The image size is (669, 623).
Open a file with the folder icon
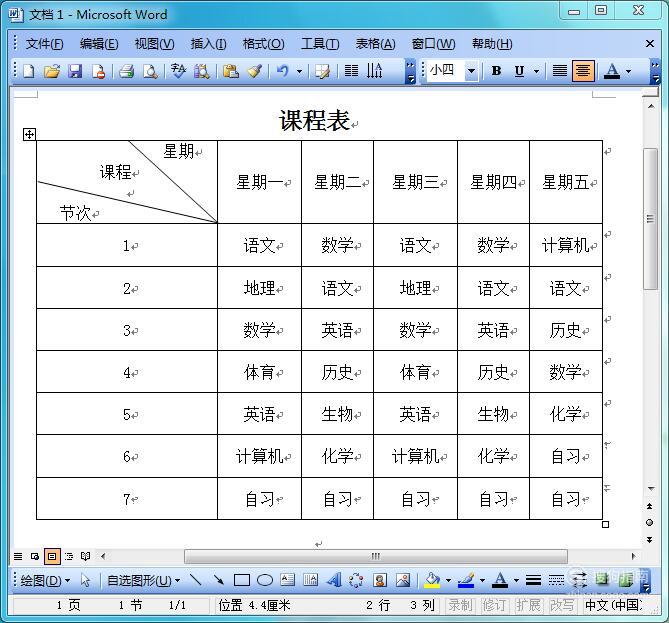pyautogui.click(x=52, y=71)
